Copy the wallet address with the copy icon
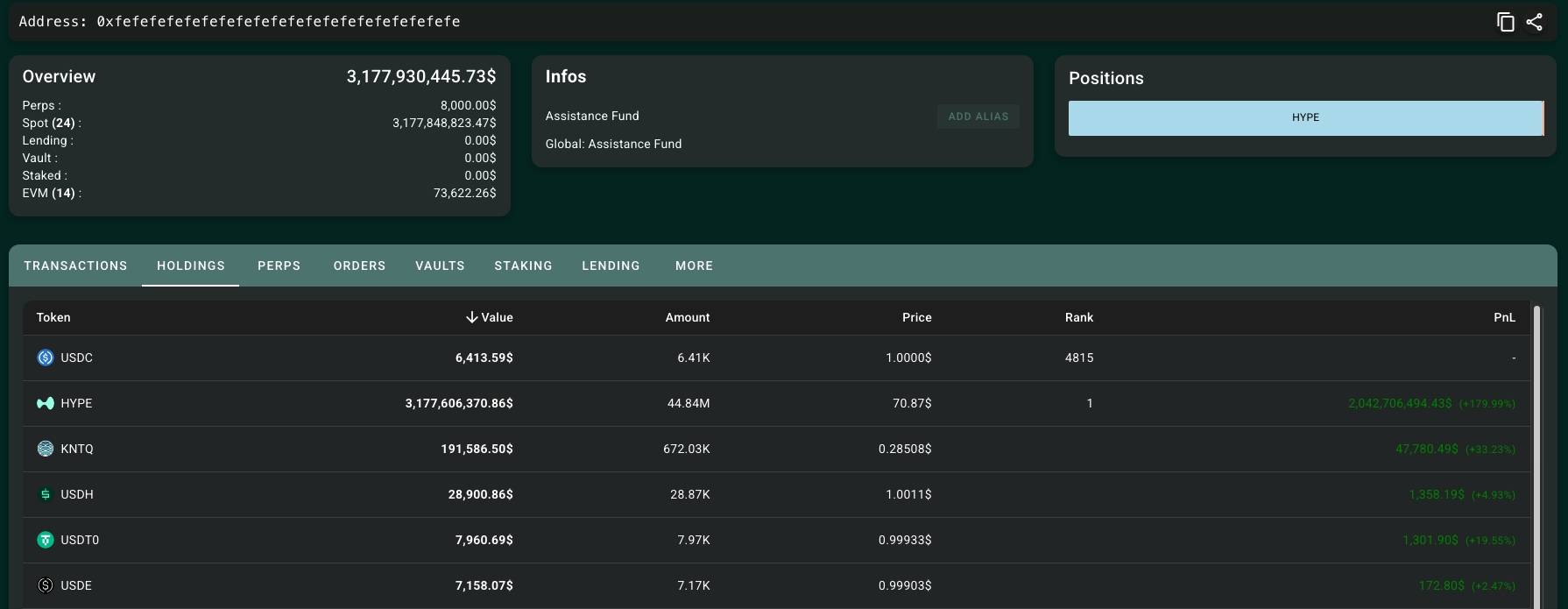Screen dimensions: 1568x609 pyautogui.click(x=1506, y=22)
